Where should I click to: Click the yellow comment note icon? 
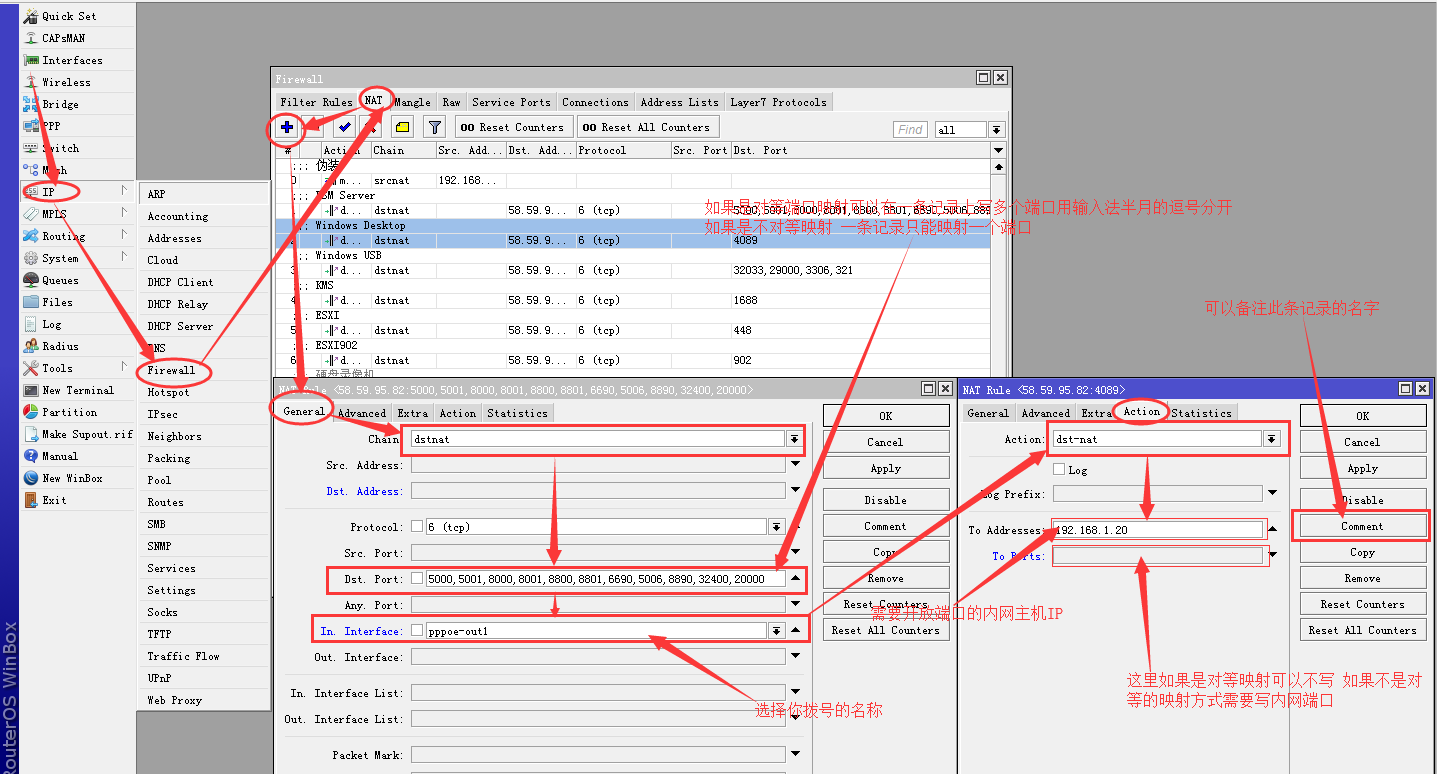402,127
